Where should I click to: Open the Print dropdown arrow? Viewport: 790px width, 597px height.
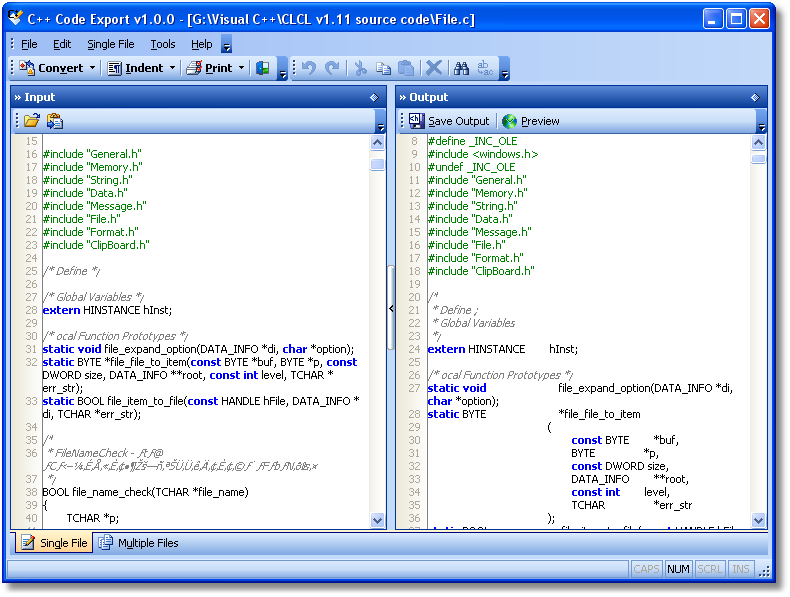point(241,68)
